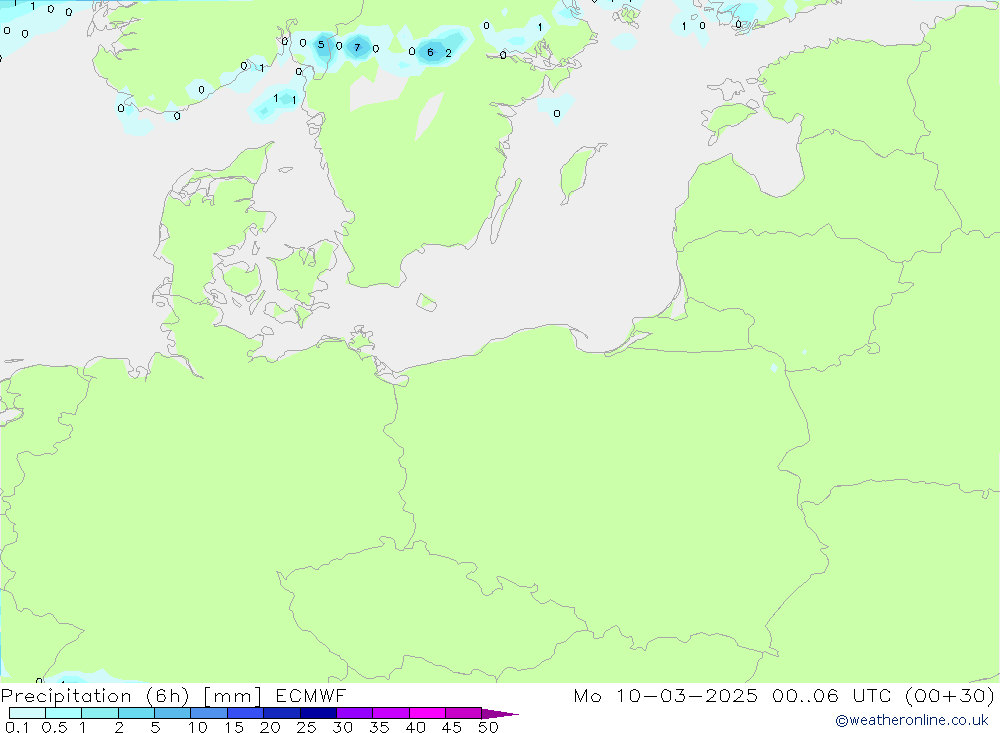Screen dimensions: 1000x733
Task: Click the "2" value beside the 6
Action: (448, 53)
